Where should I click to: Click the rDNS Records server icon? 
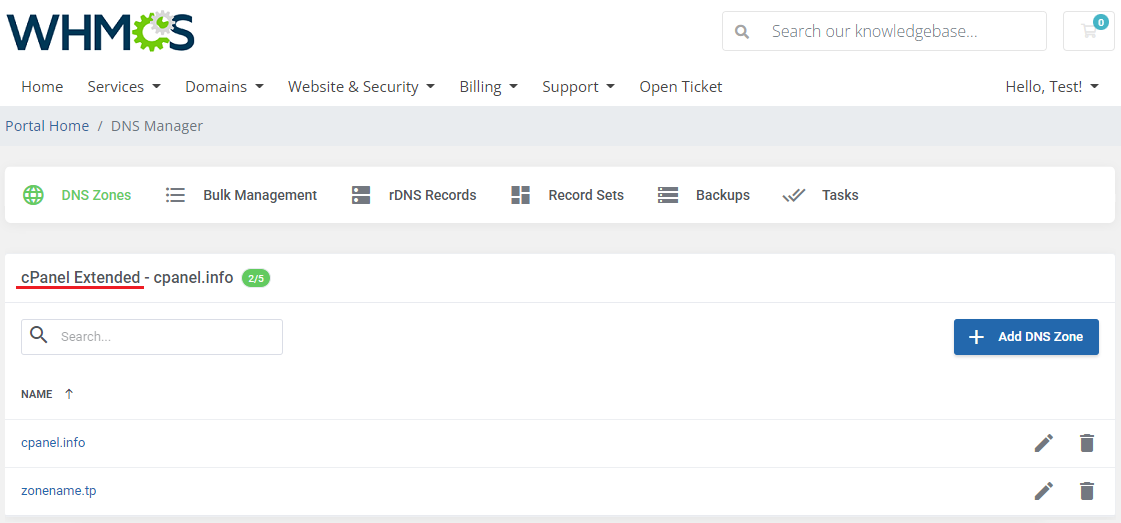(x=361, y=195)
